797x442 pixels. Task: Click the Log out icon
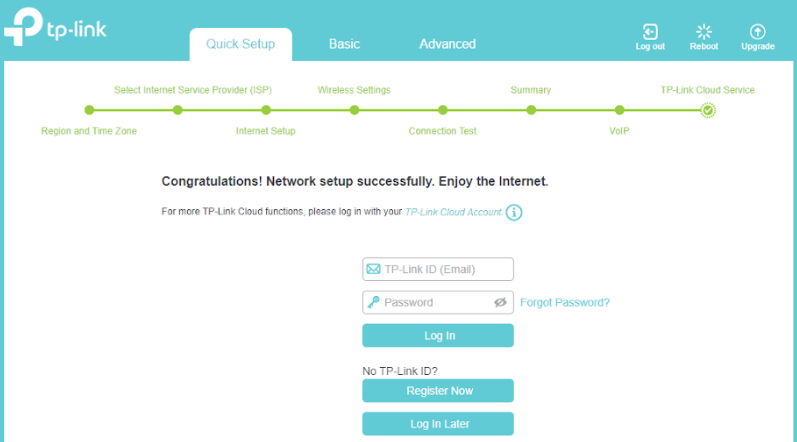pos(650,32)
